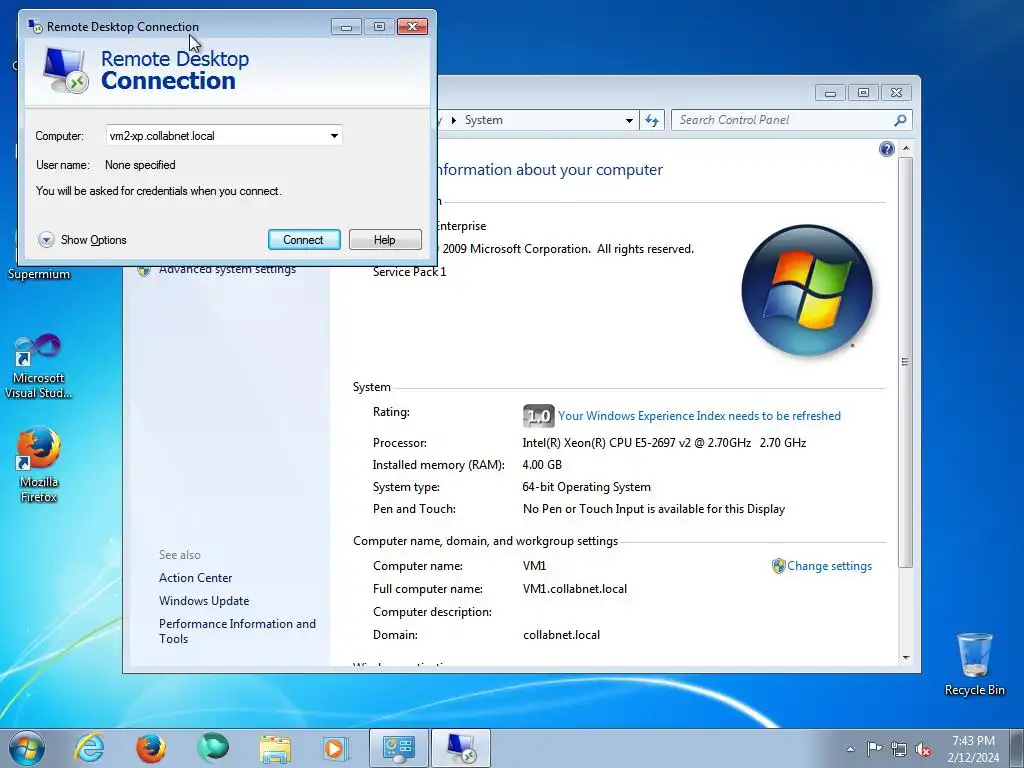
Task: Switch to Control Panel System taskbar button
Action: (x=398, y=748)
